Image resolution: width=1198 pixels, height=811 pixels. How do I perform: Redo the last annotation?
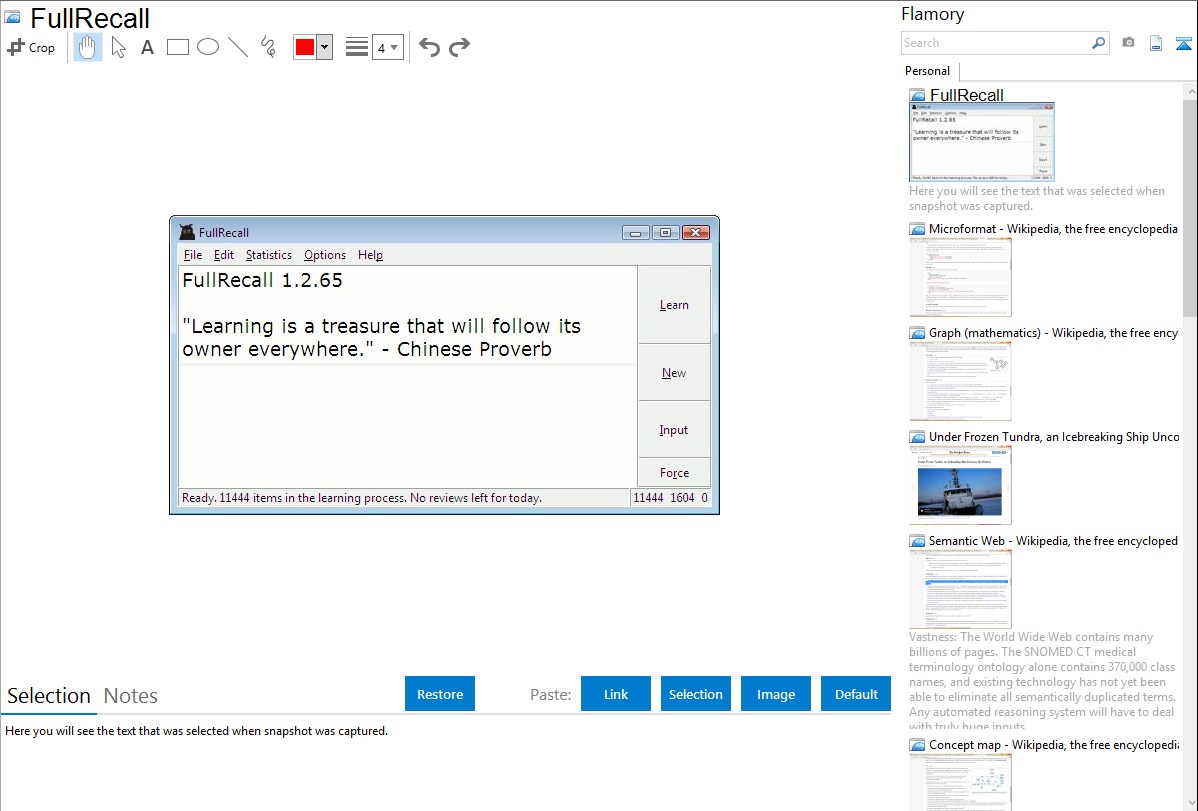tap(459, 47)
